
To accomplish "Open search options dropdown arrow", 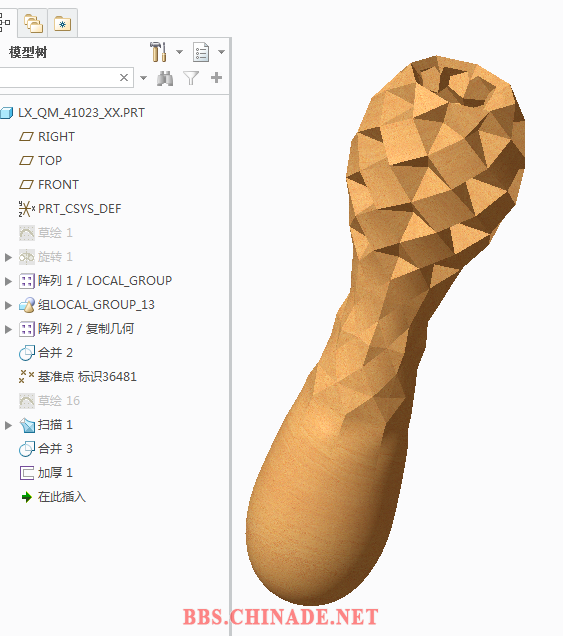I will 143,78.
